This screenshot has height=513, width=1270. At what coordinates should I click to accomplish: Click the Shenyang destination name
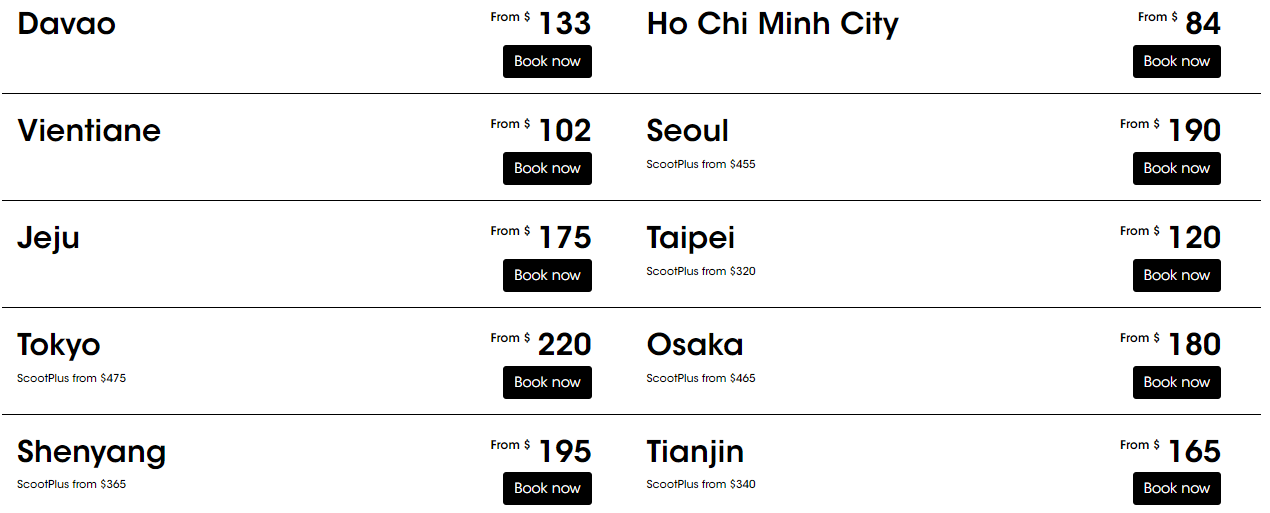[91, 452]
